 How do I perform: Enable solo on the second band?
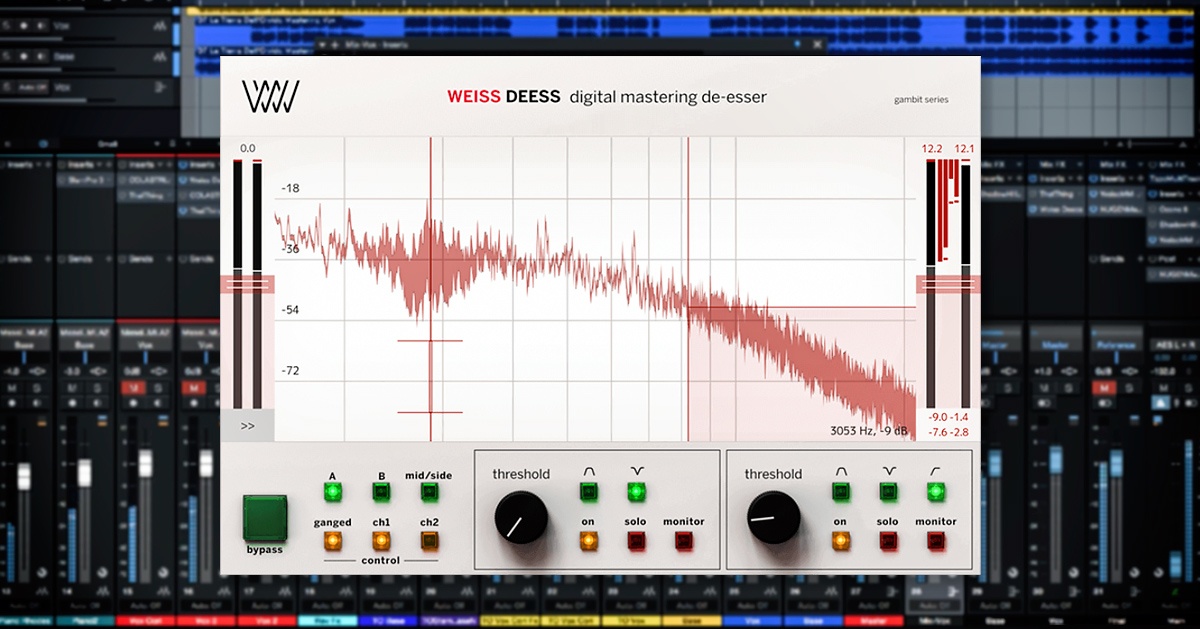click(x=887, y=541)
